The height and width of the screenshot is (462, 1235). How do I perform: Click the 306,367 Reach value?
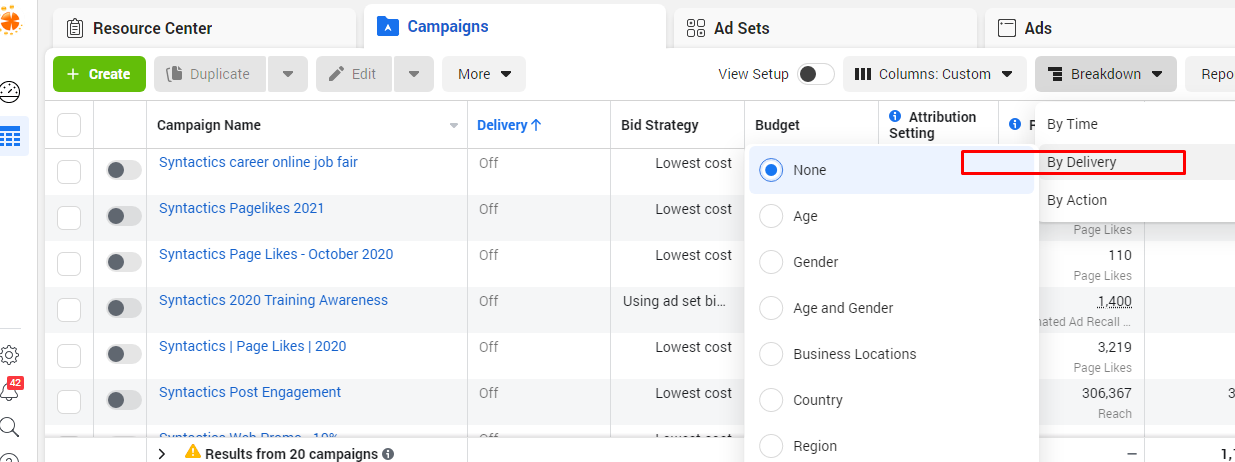coord(1106,393)
